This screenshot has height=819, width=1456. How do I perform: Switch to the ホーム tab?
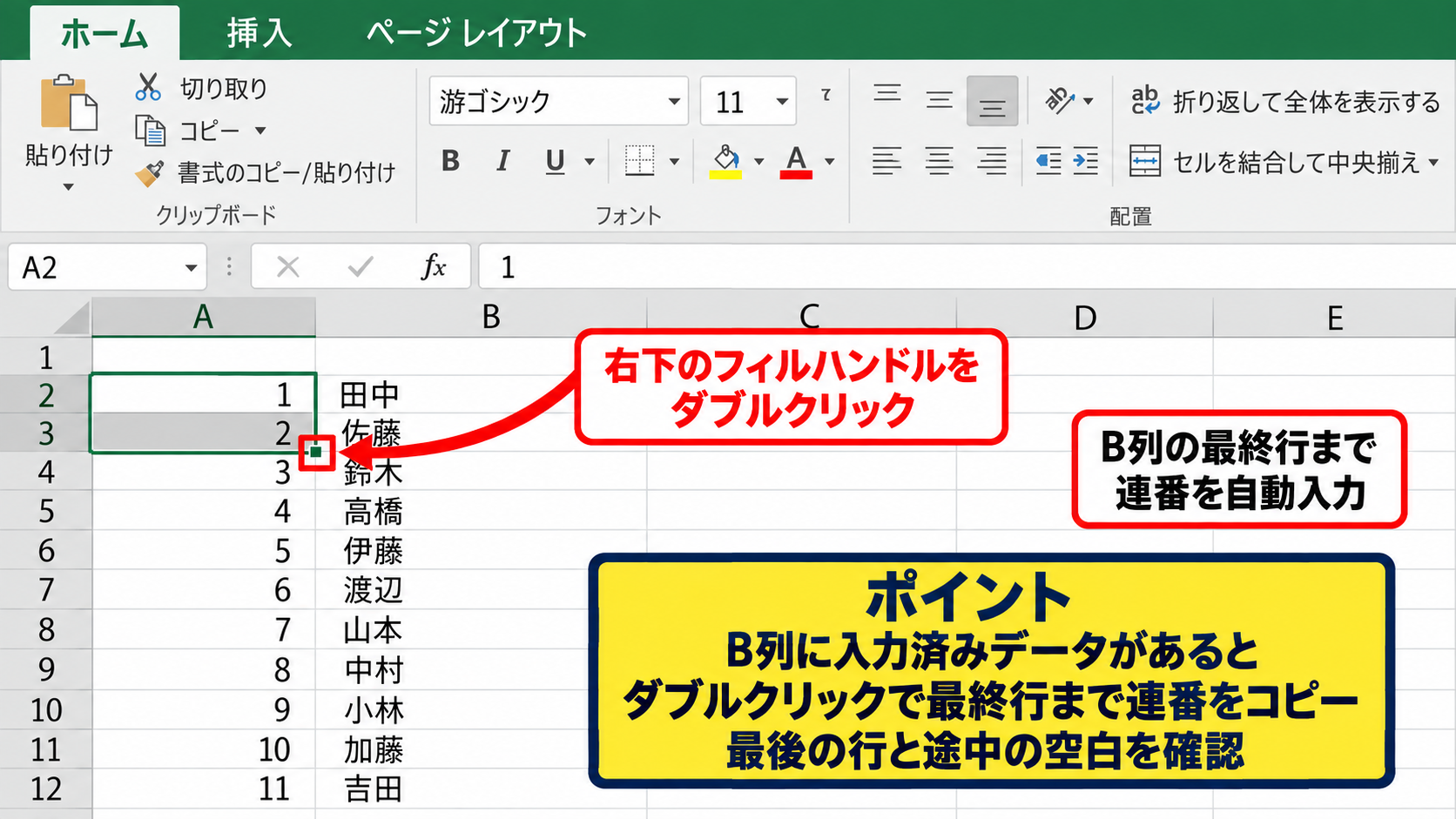[x=104, y=34]
